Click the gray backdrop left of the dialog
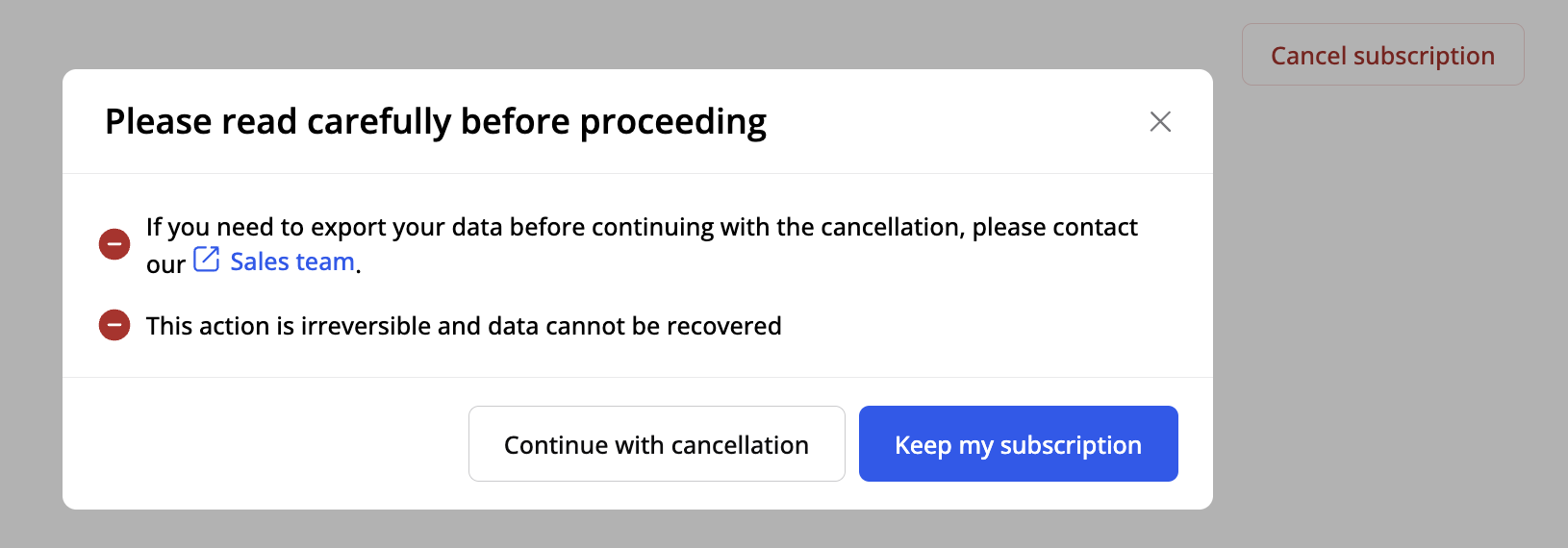1568x548 pixels. click(x=31, y=288)
